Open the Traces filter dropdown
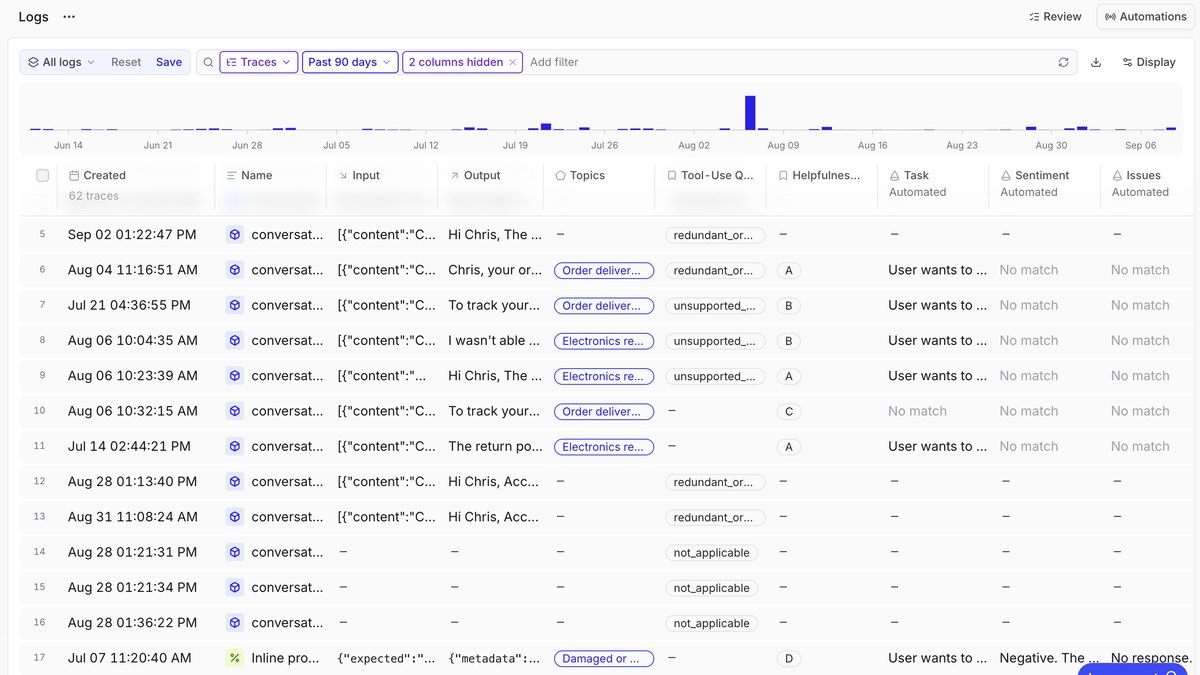Screen dimensions: 1200x675 coord(259,62)
